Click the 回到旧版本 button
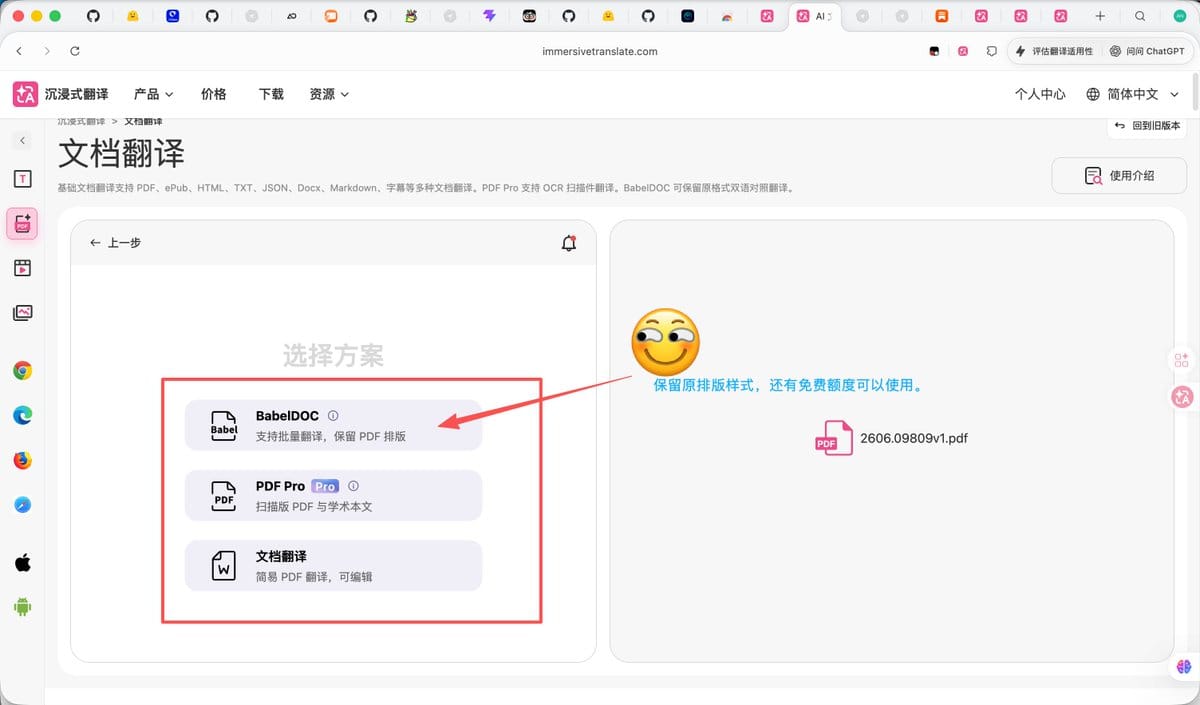This screenshot has height=705, width=1200. click(x=1147, y=126)
